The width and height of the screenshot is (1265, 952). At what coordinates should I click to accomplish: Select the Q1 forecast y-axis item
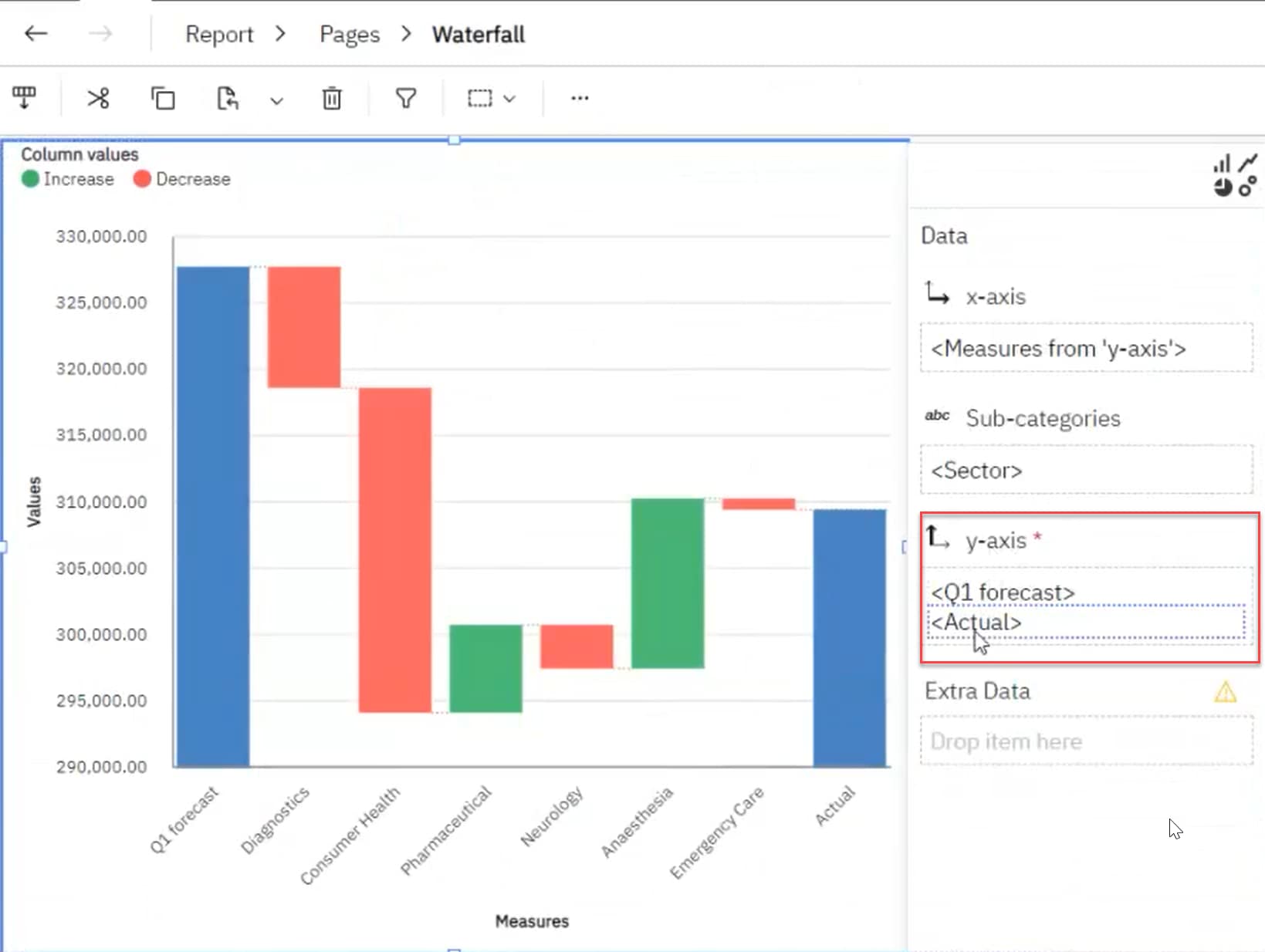pos(1003,592)
